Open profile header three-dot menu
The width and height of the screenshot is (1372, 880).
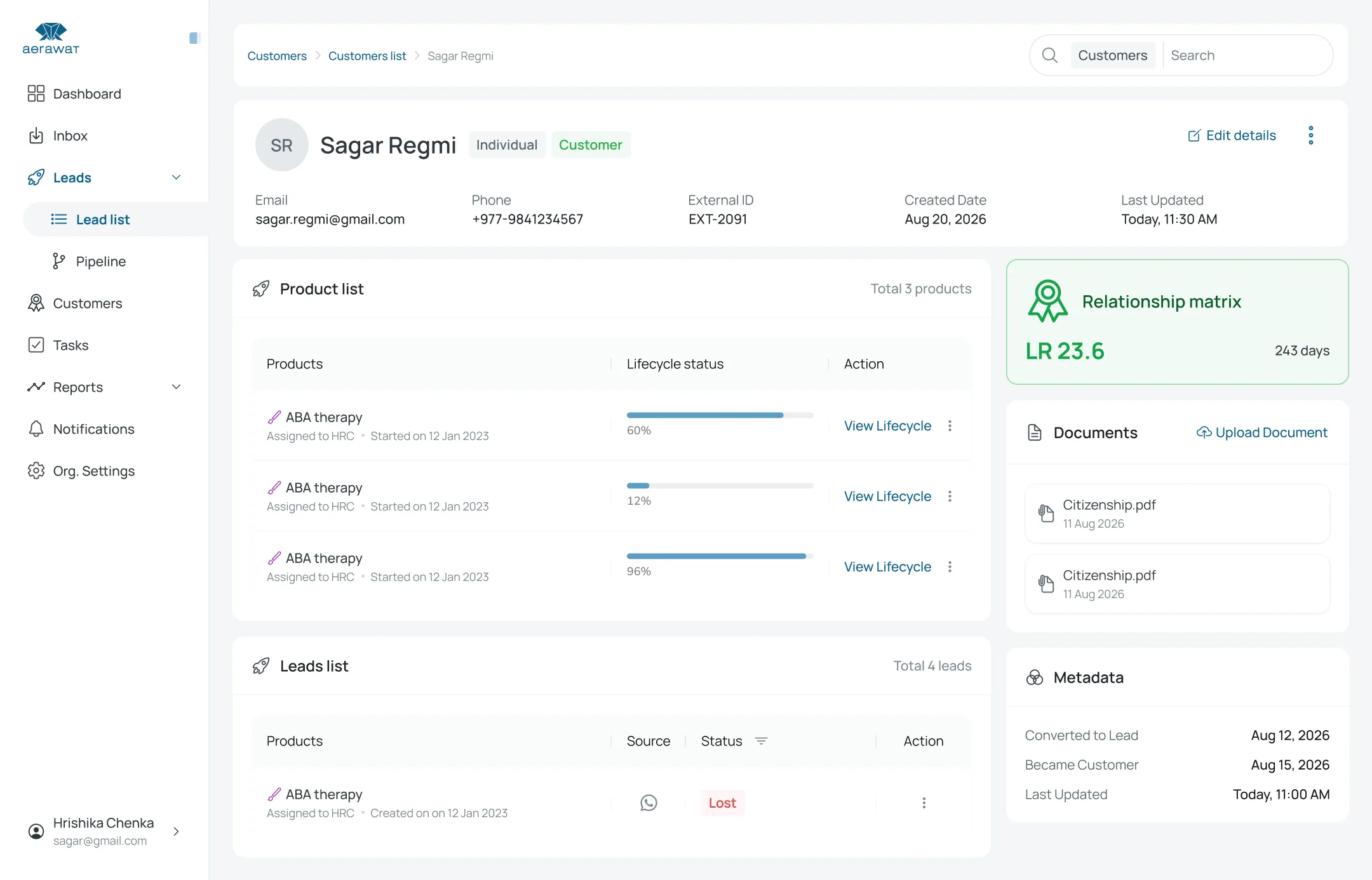coord(1311,135)
